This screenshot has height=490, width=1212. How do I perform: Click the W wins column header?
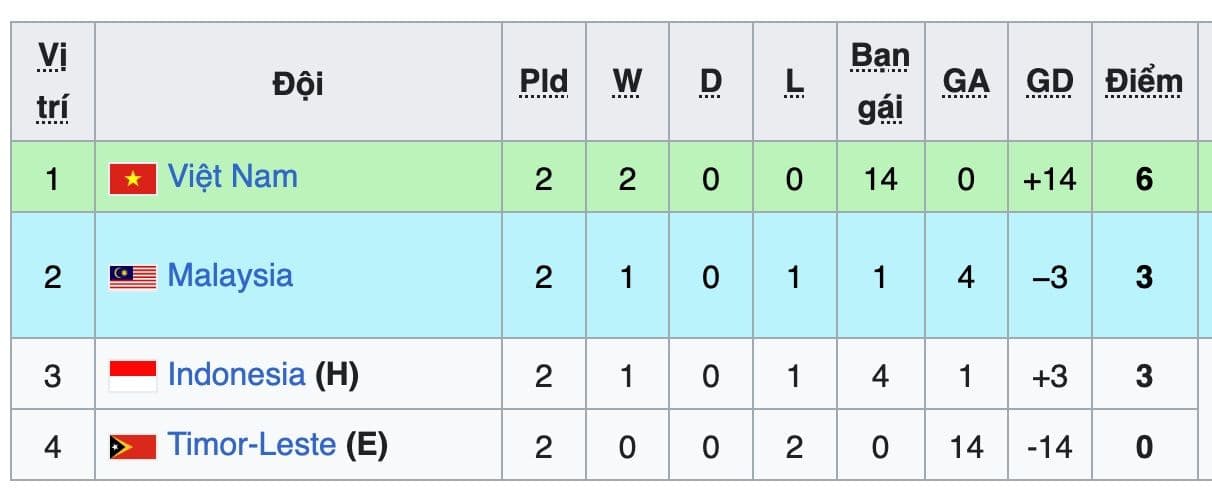click(627, 83)
